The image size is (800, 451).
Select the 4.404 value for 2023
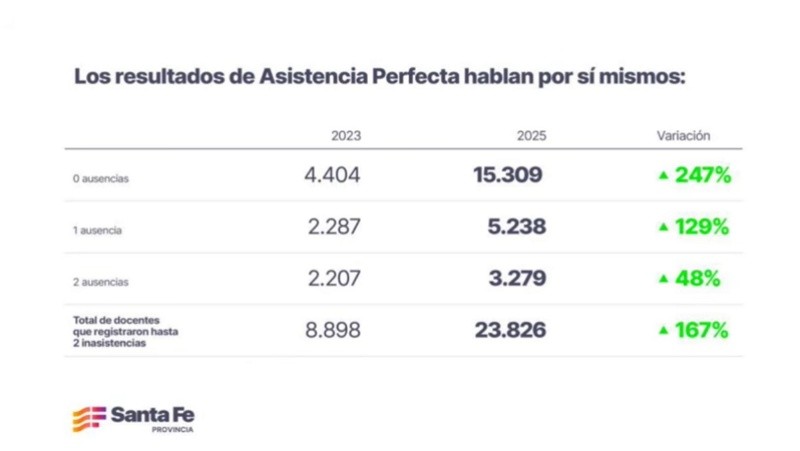(x=332, y=176)
